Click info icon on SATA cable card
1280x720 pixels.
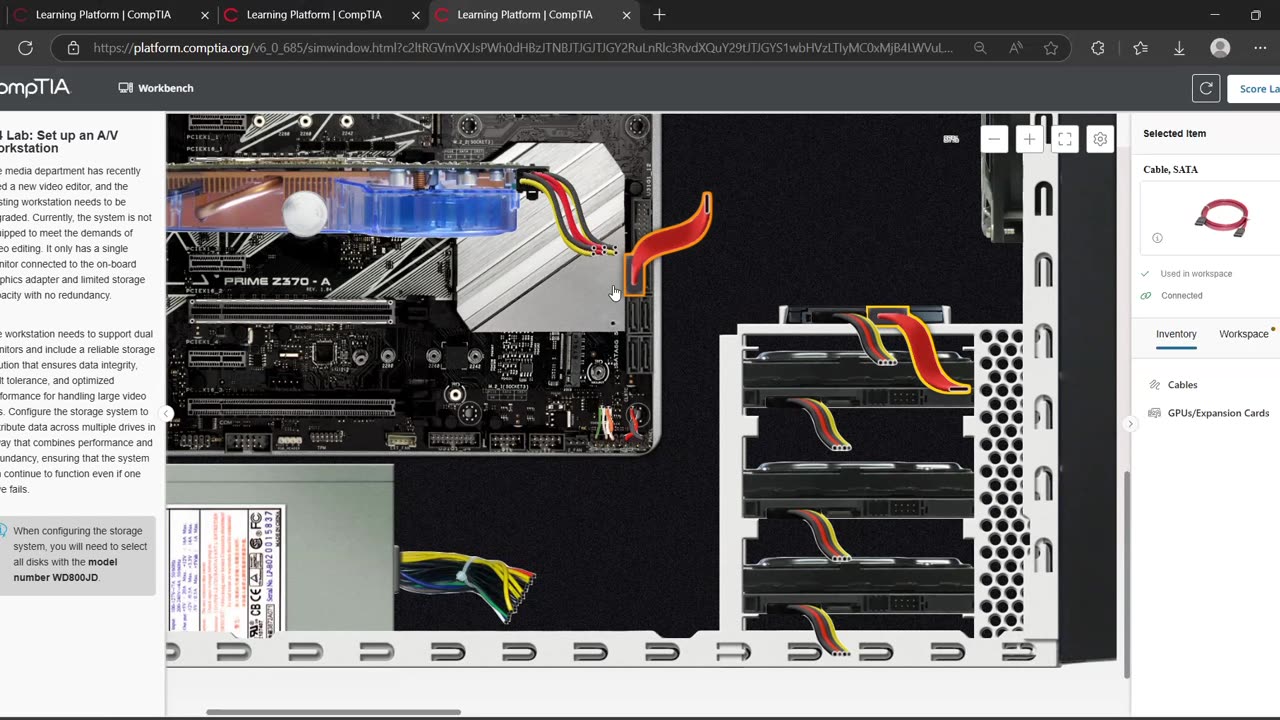pos(1157,238)
